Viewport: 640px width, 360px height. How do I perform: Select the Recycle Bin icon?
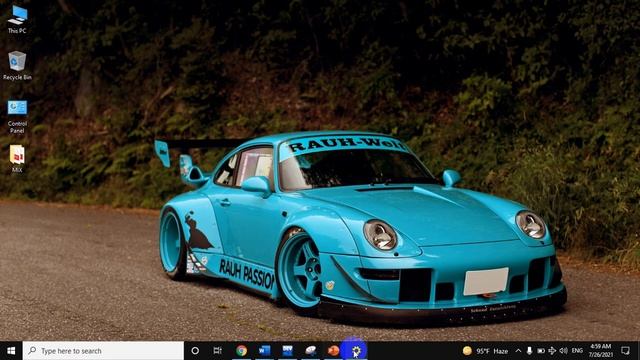coord(17,65)
